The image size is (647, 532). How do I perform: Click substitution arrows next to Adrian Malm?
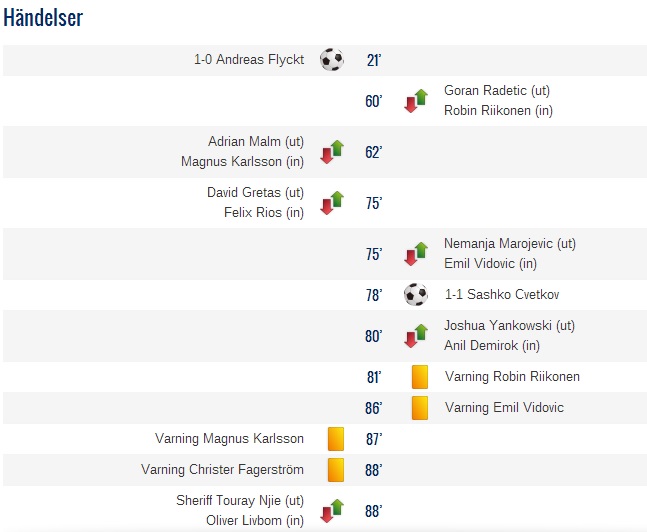pyautogui.click(x=332, y=152)
